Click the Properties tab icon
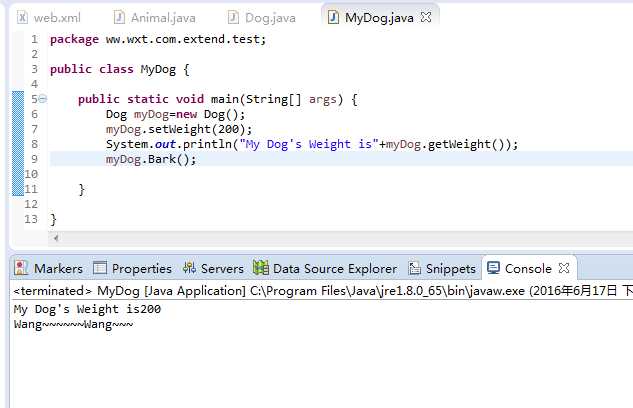 [x=100, y=268]
